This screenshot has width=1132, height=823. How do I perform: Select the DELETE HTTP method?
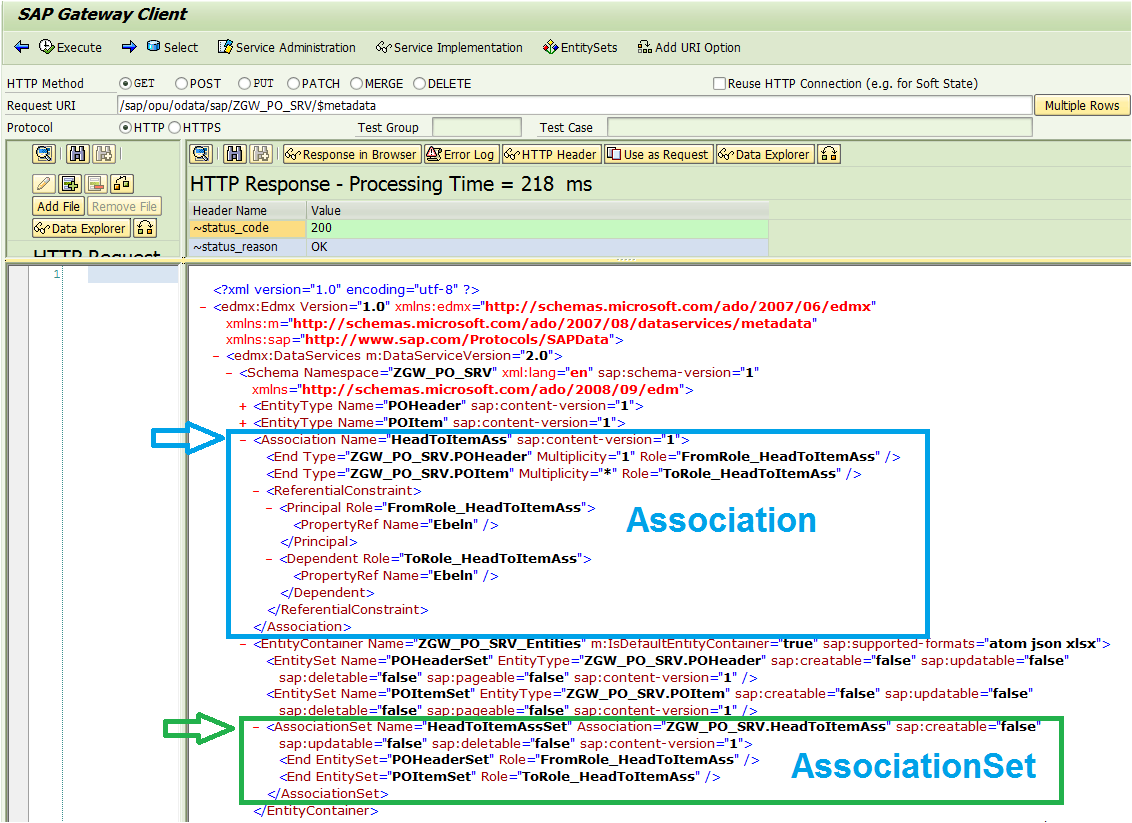point(420,84)
